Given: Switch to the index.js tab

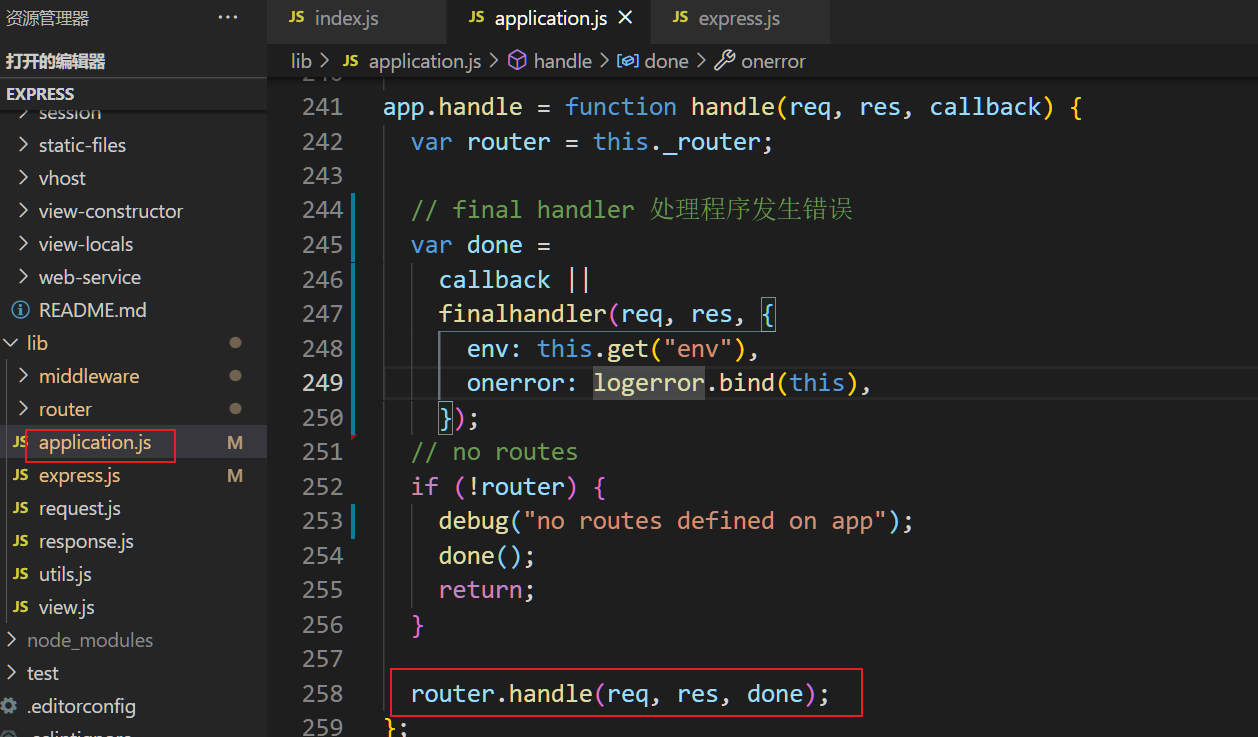Looking at the screenshot, I should pos(346,18).
